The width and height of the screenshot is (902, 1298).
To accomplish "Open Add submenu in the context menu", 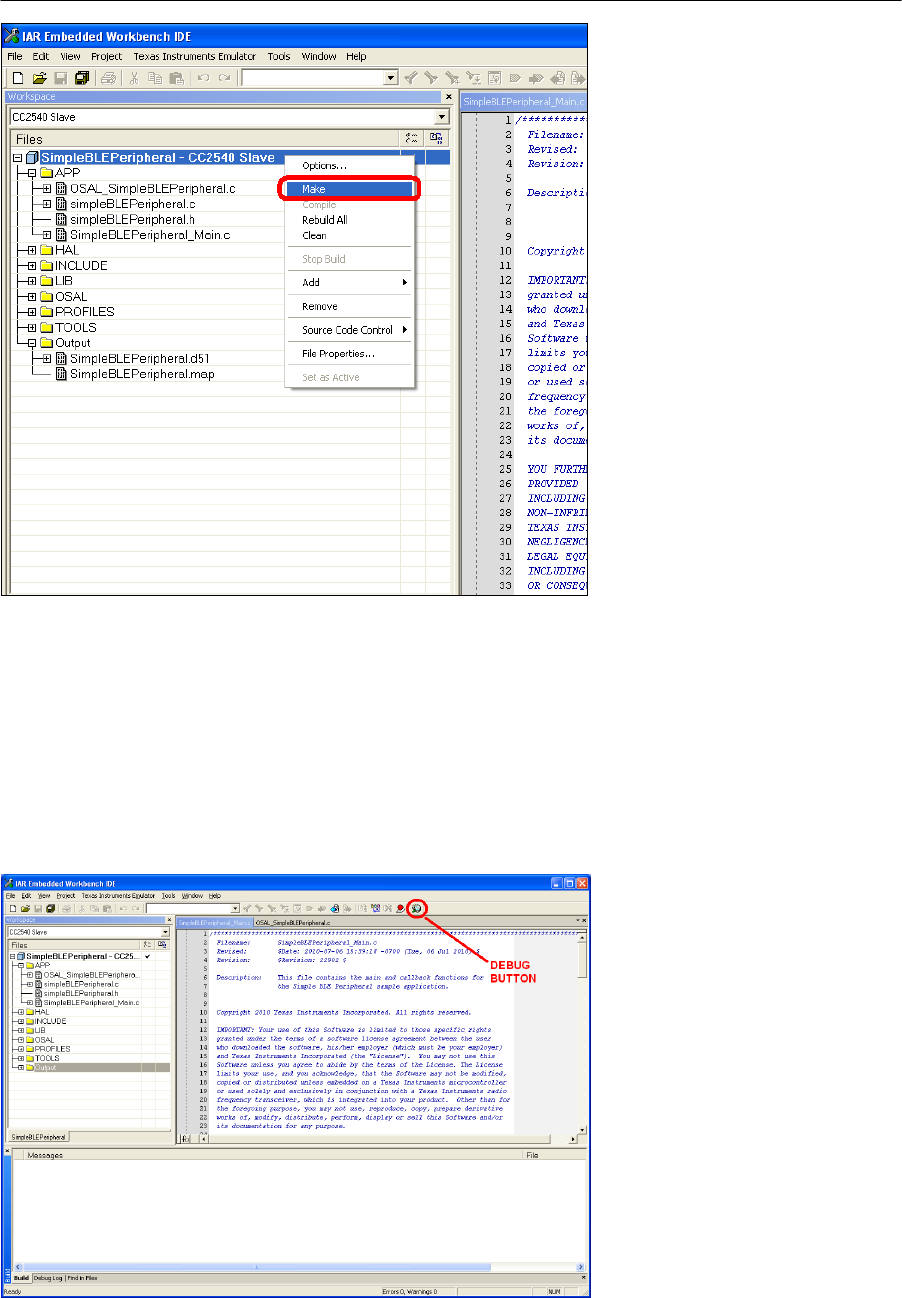I will [x=350, y=283].
